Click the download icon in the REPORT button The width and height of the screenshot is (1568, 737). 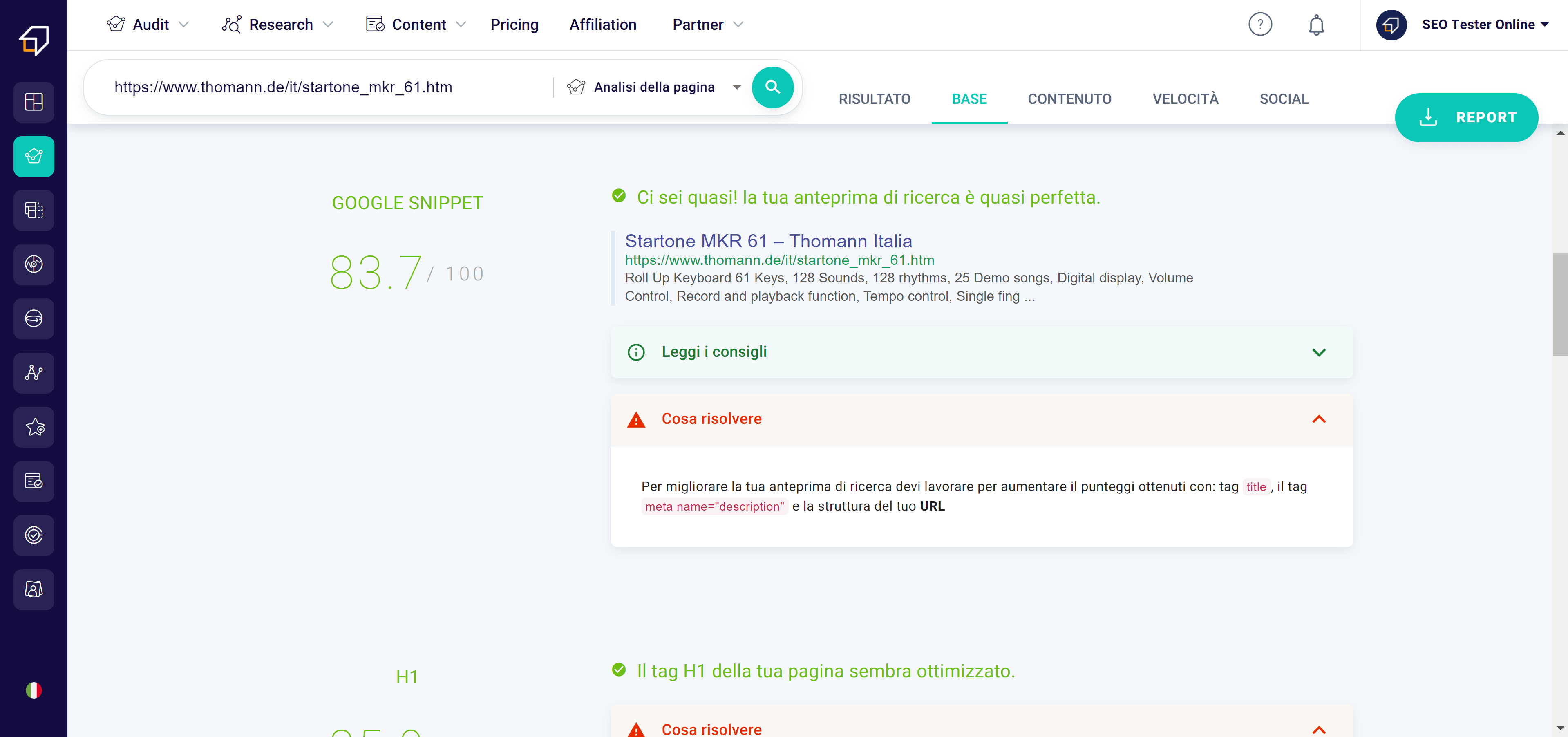coord(1428,117)
